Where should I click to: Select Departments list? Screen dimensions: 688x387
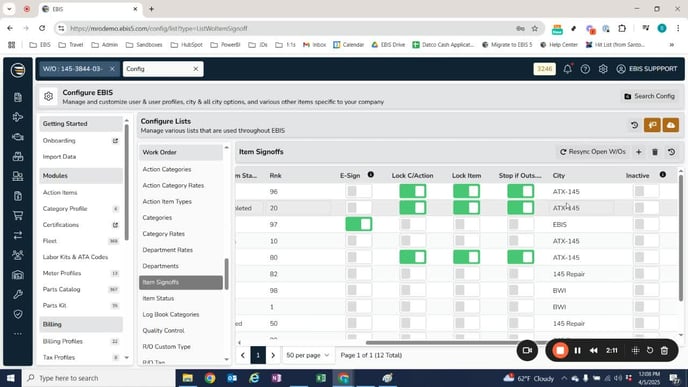tap(161, 266)
